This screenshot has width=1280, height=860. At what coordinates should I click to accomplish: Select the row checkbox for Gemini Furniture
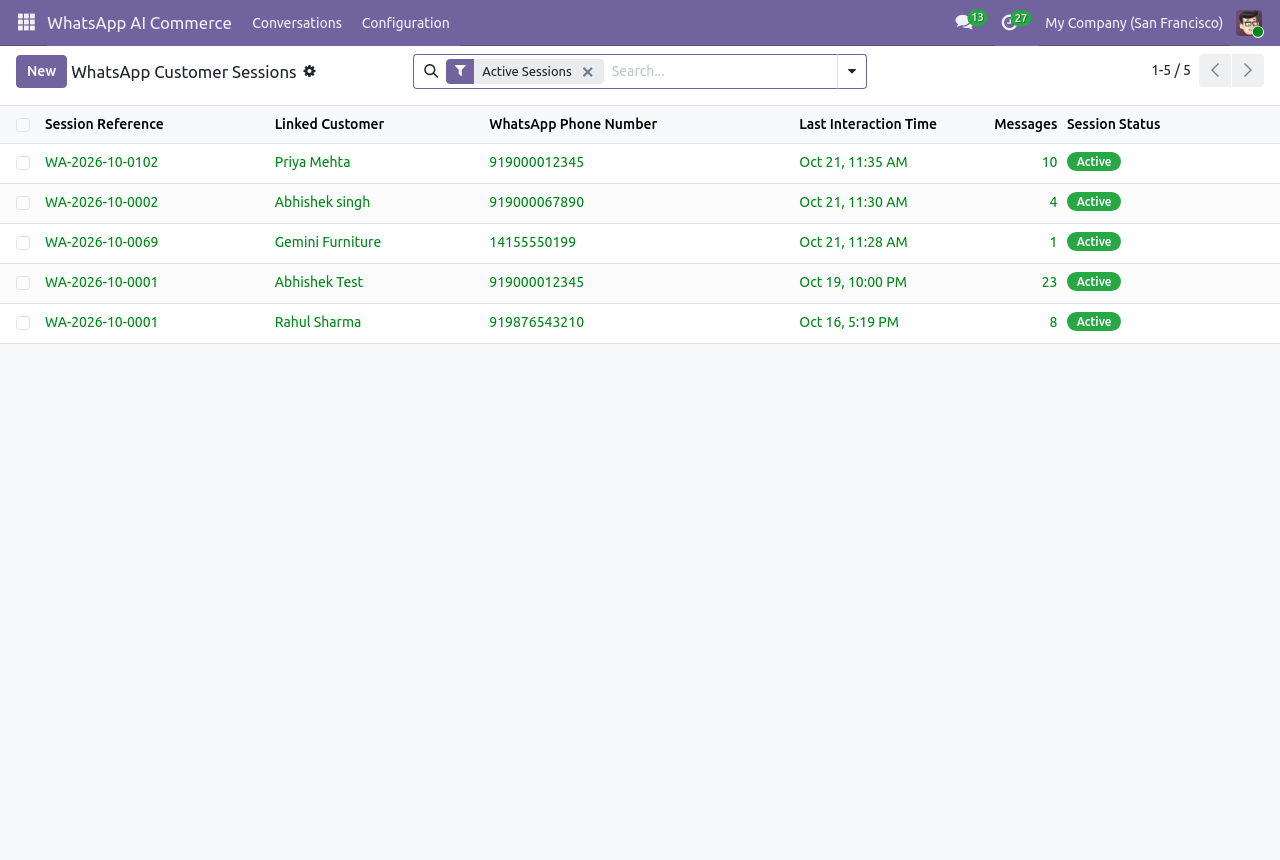23,243
